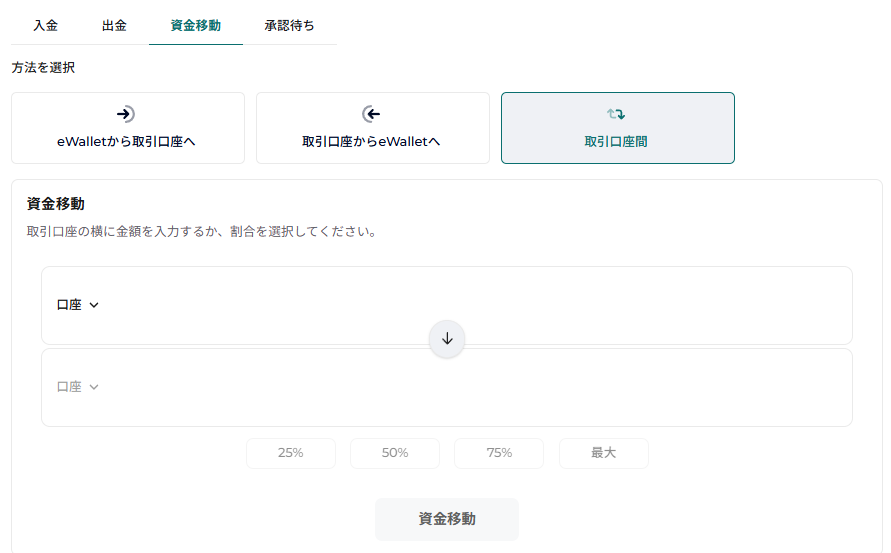This screenshot has width=891, height=553.
Task: Open the 入金 tab
Action: [x=45, y=26]
